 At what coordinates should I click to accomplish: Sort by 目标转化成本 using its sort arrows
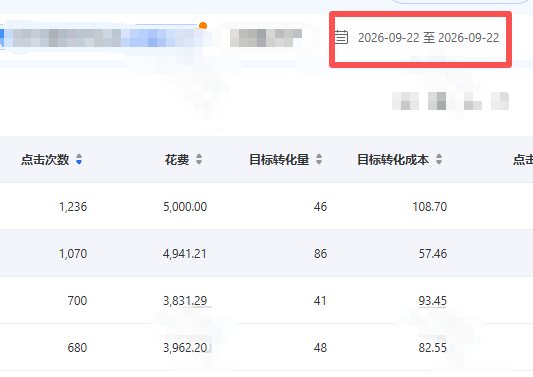(439, 159)
